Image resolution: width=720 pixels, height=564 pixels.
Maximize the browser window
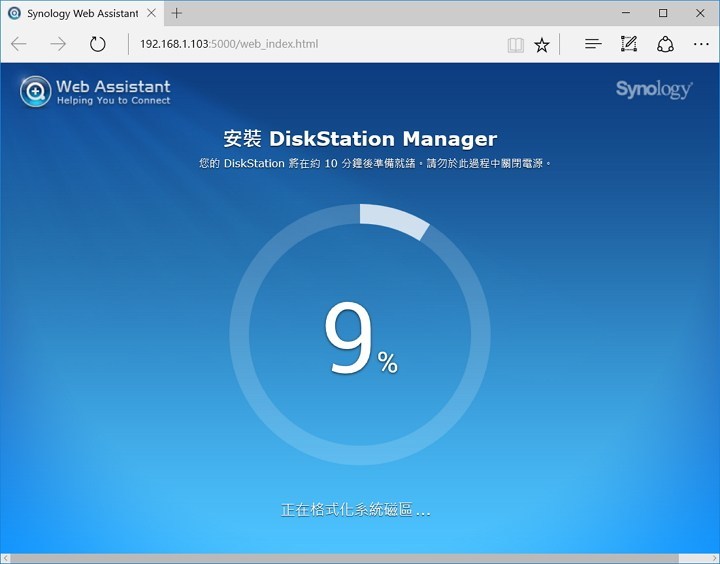click(662, 13)
